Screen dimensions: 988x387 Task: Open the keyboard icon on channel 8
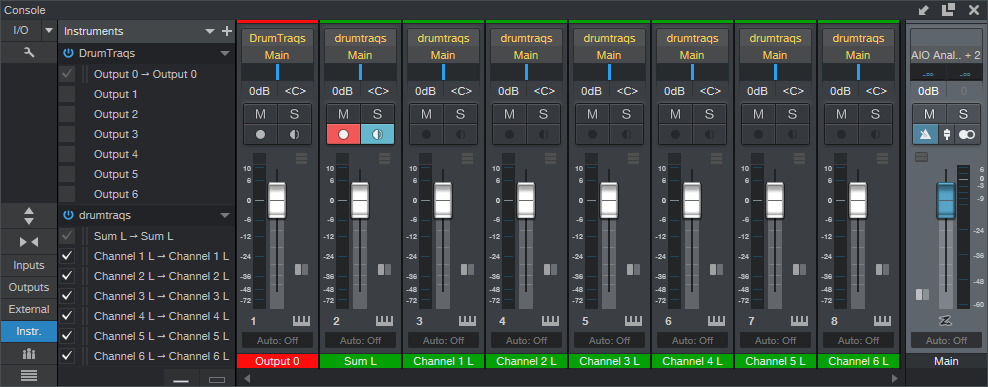click(882, 321)
